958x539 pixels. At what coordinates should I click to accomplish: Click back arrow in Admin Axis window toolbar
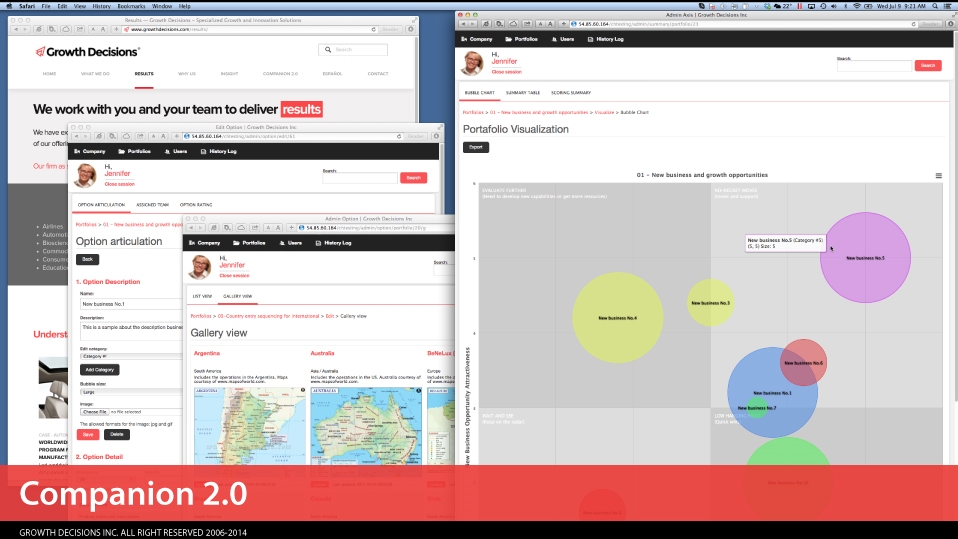point(464,24)
